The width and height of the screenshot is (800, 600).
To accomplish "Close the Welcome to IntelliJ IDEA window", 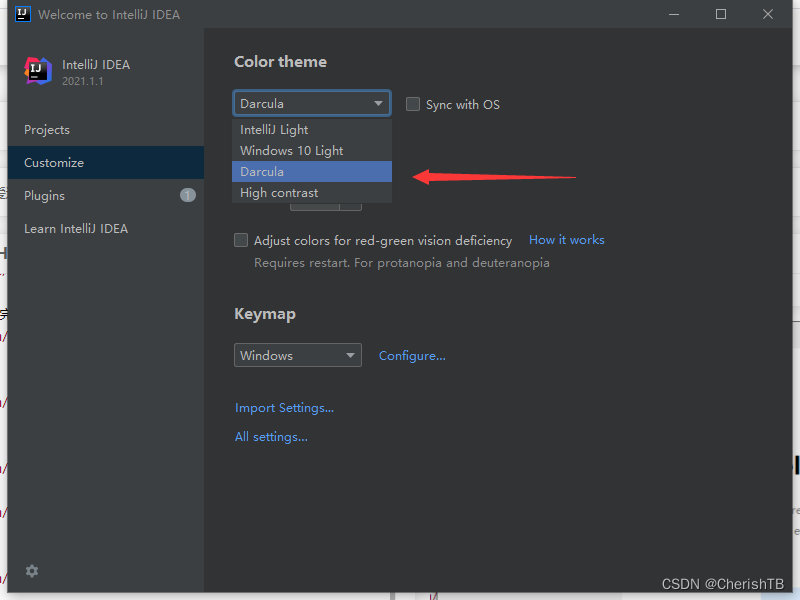I will tap(768, 14).
